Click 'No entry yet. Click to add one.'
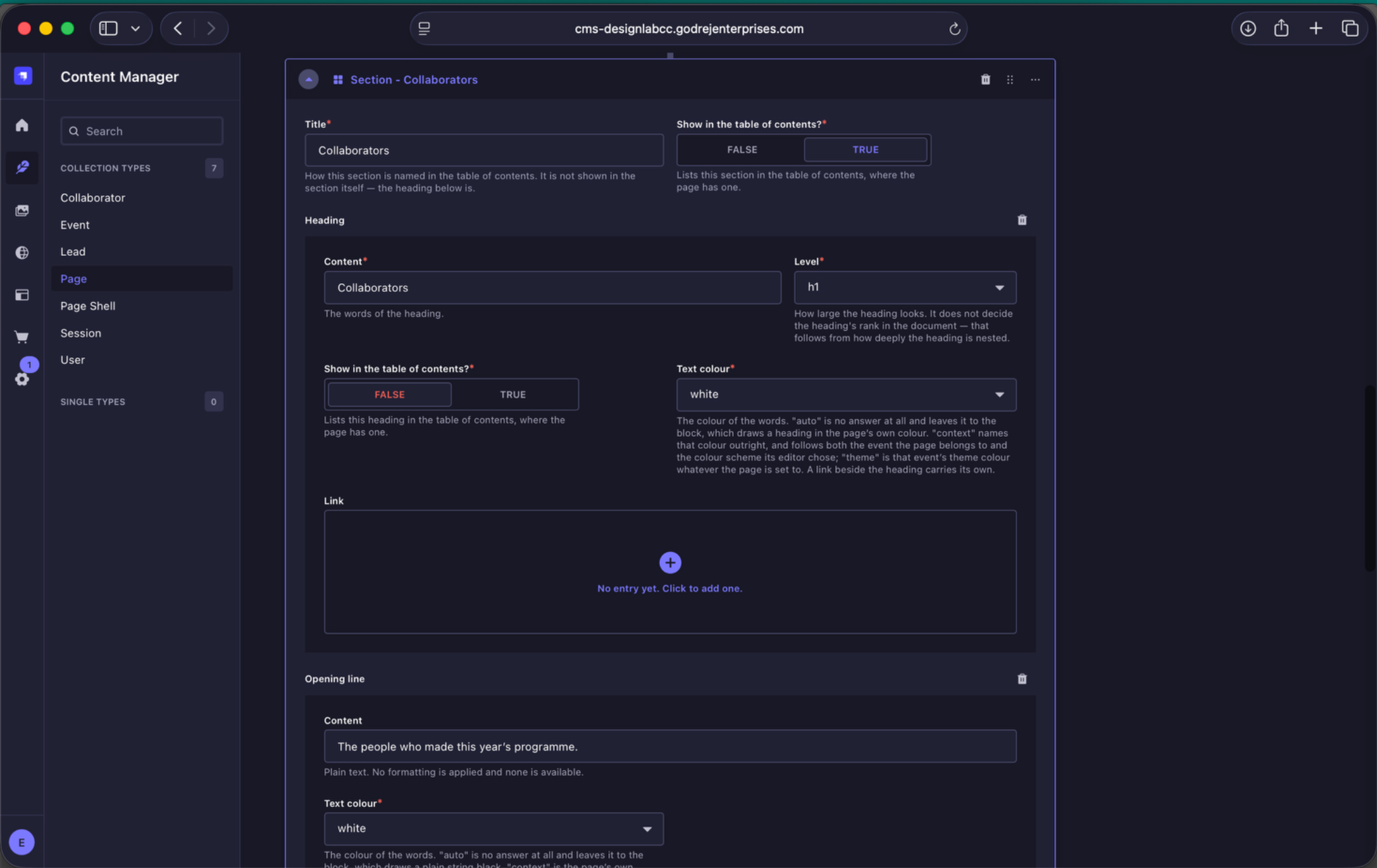This screenshot has width=1377, height=868. click(669, 588)
